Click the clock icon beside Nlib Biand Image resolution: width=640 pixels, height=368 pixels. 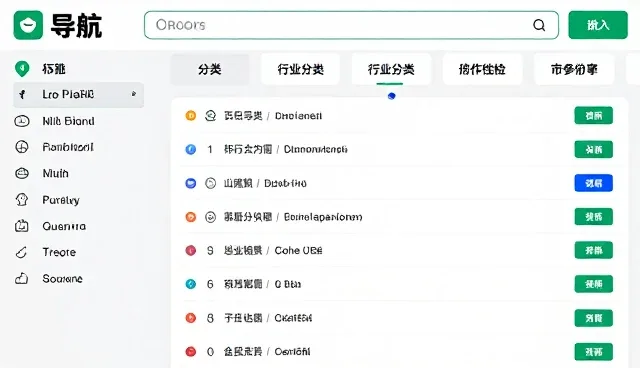(22, 121)
